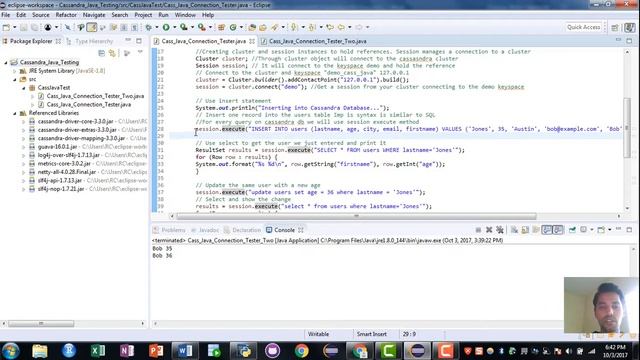640x360 pixels.
Task: Click Collapse All in Package Explorer
Action: pos(101,53)
